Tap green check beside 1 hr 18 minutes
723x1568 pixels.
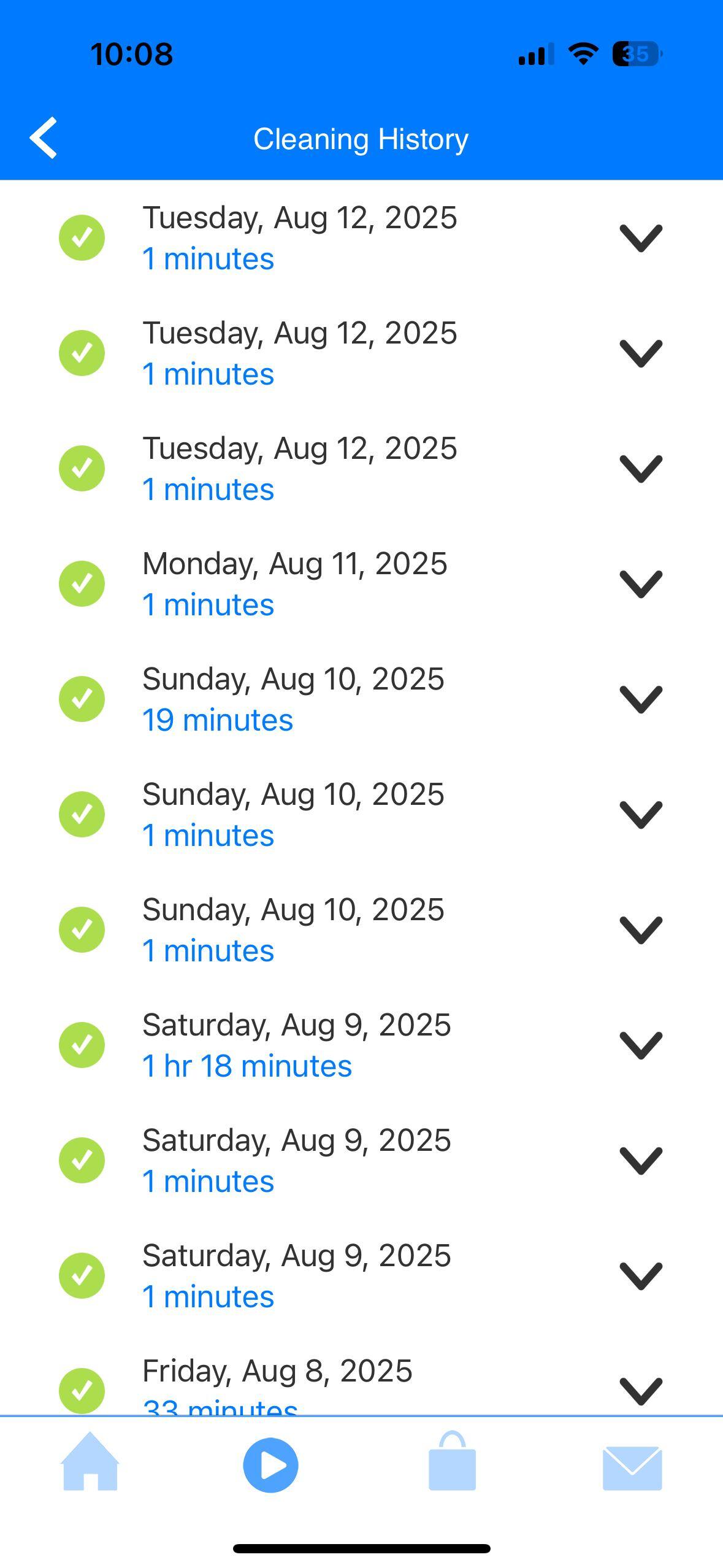pyautogui.click(x=82, y=1045)
